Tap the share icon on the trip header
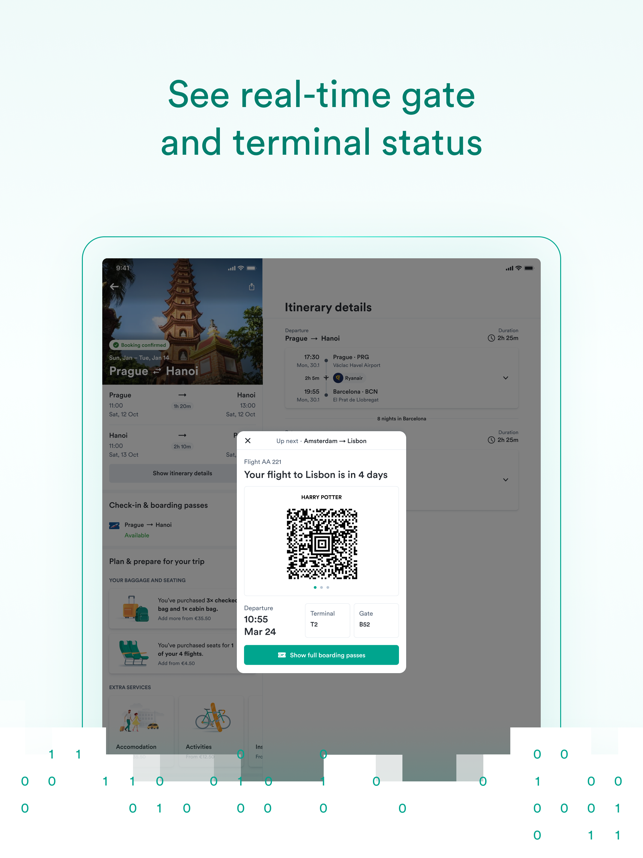 252,287
